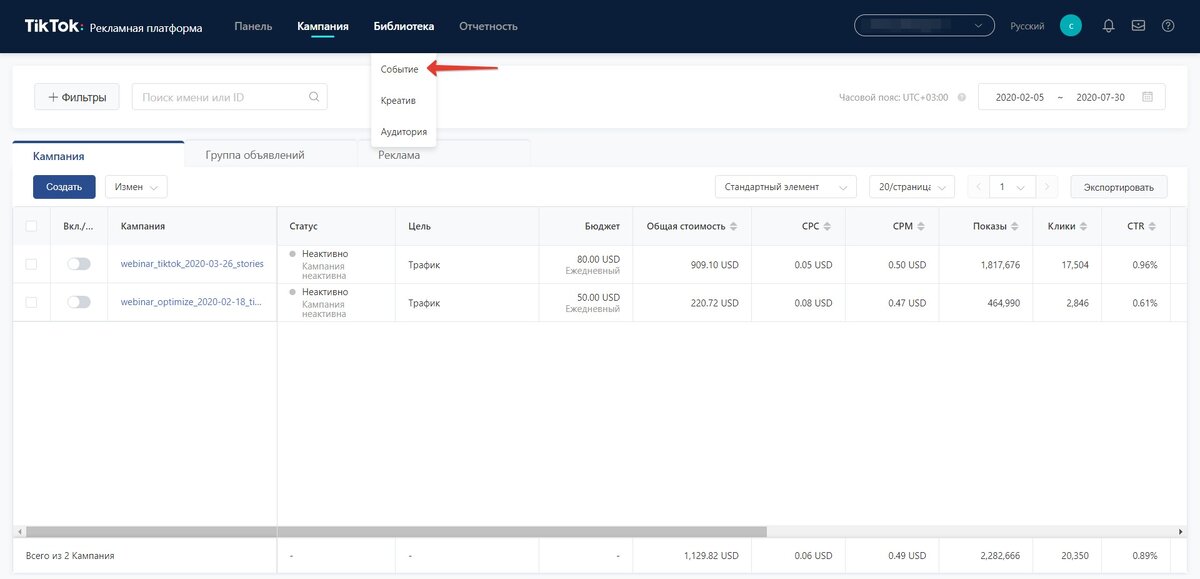
Task: Switch to the Группа объявлений tab
Action: tap(255, 155)
